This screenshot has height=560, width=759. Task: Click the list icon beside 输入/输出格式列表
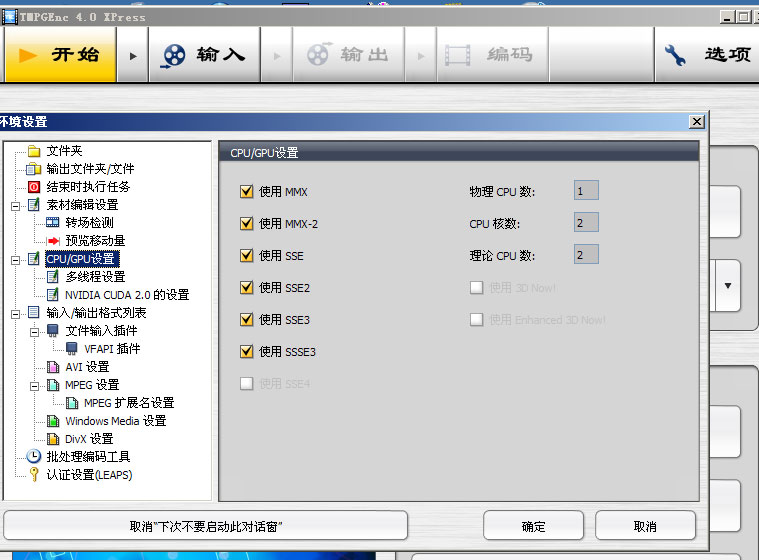(34, 313)
